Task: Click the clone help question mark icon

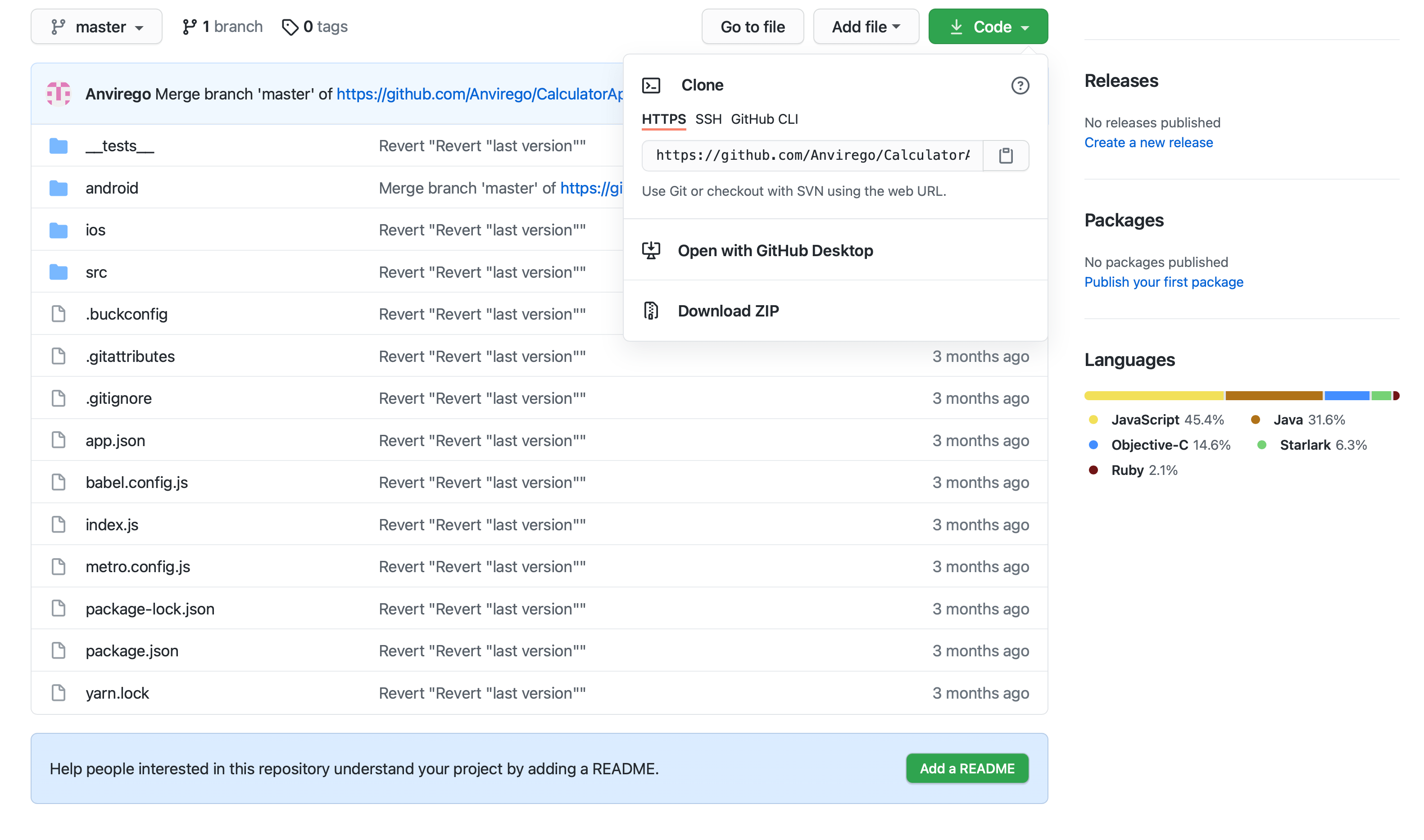Action: [x=1020, y=86]
